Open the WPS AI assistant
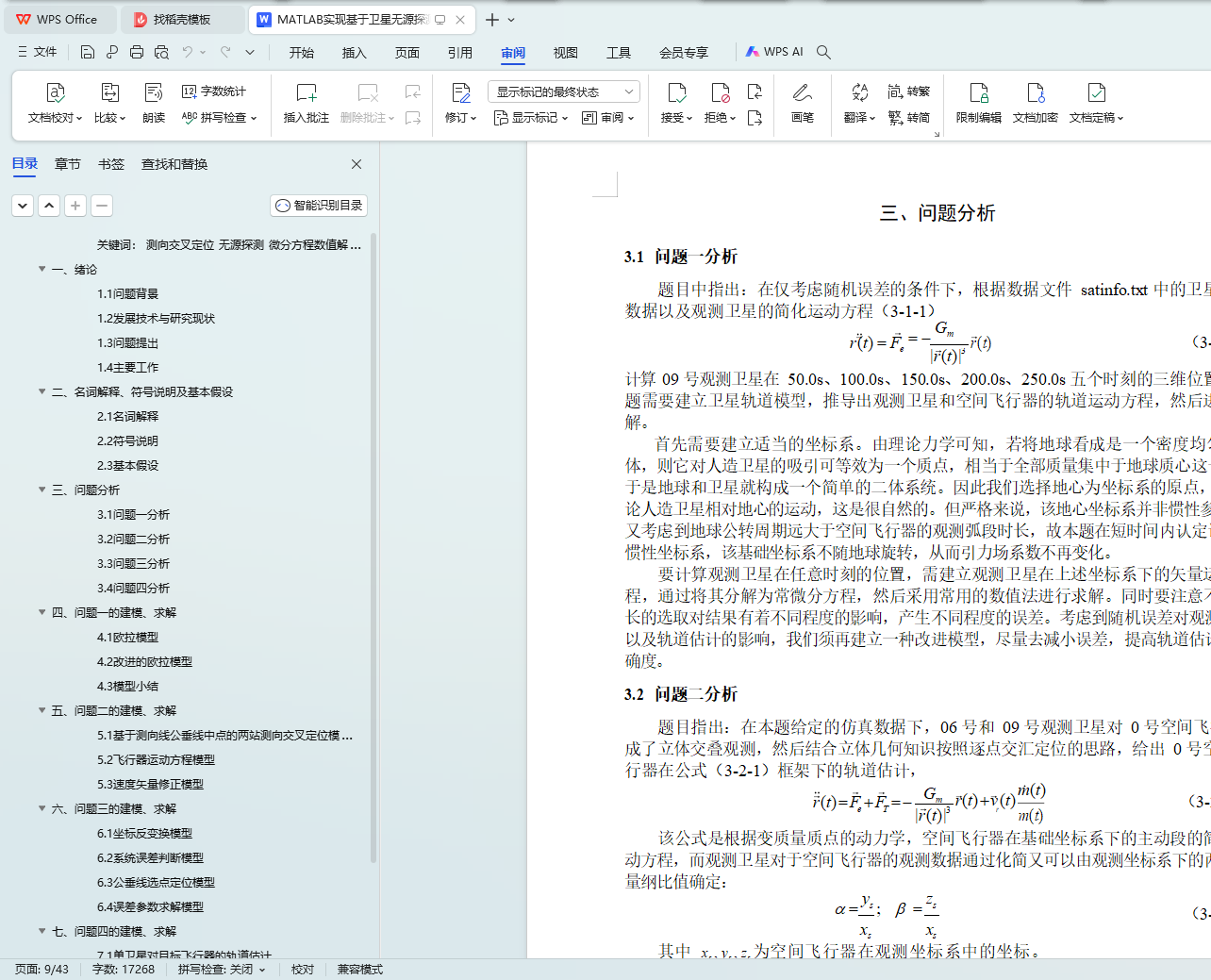 (x=774, y=52)
